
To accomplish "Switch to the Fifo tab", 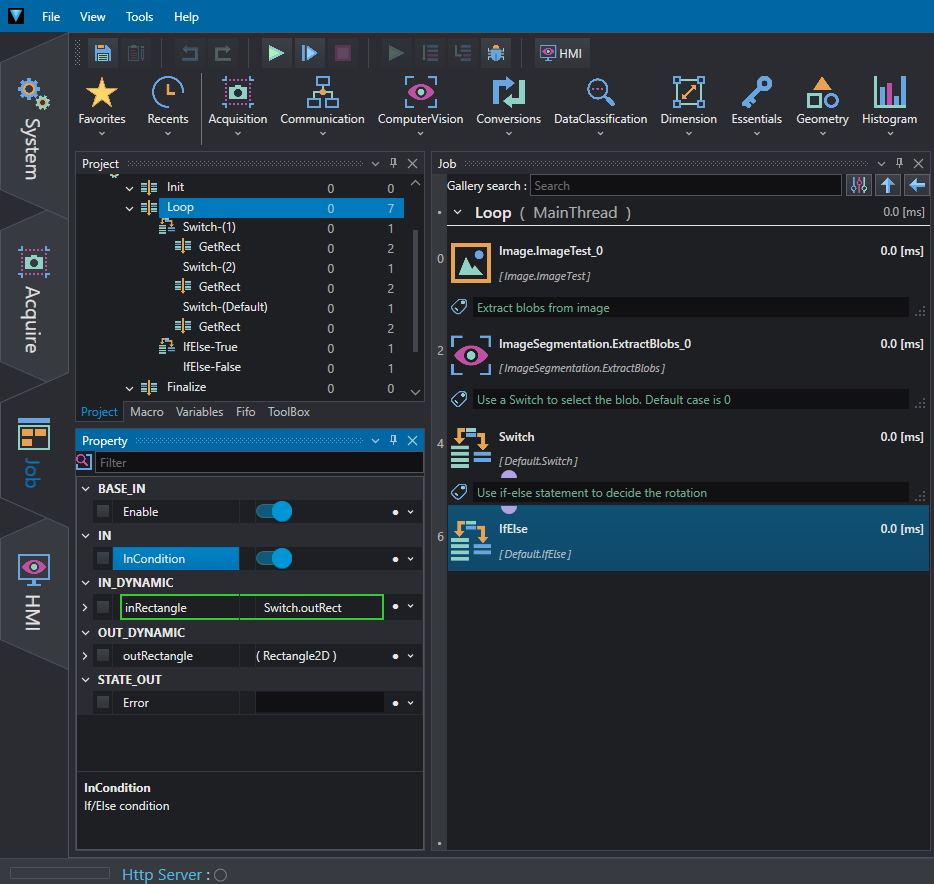I will pos(245,412).
